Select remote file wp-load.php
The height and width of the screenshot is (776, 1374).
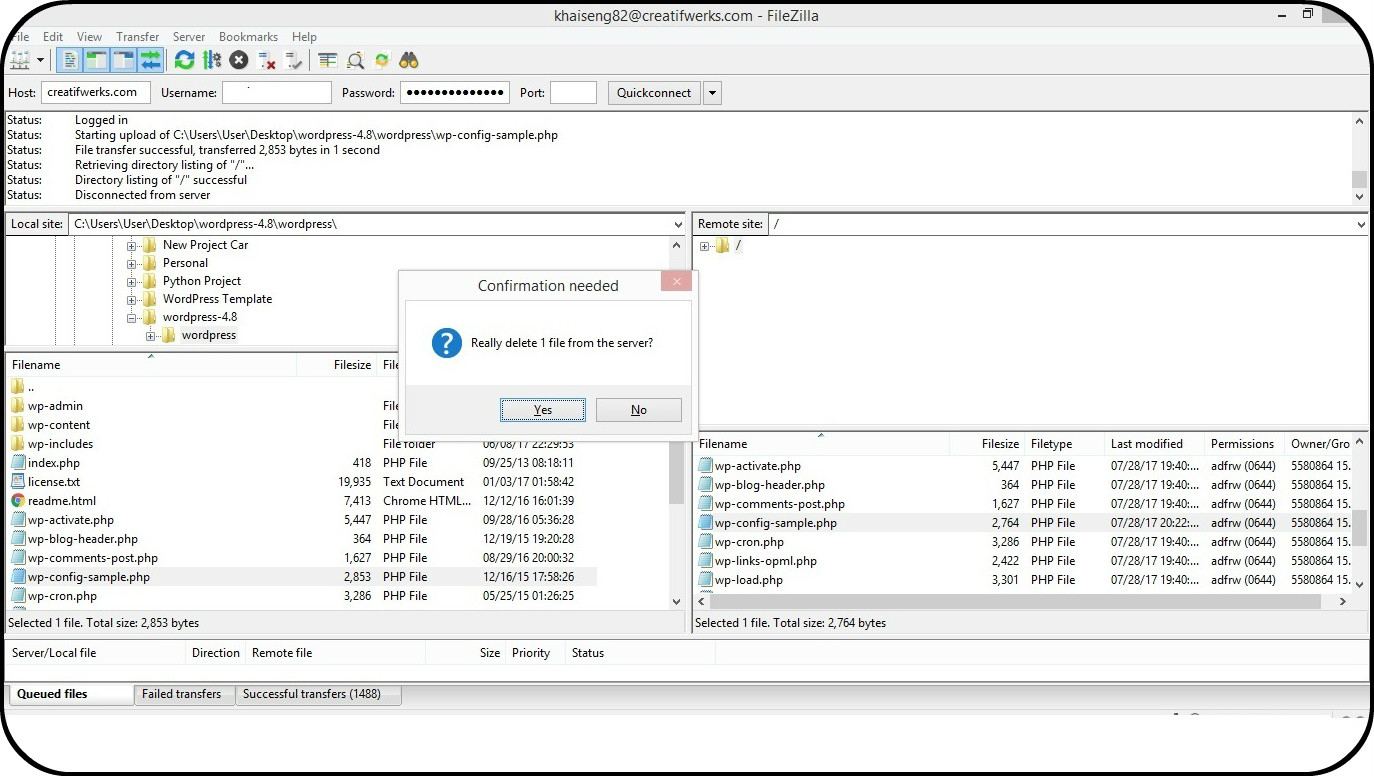(x=749, y=580)
